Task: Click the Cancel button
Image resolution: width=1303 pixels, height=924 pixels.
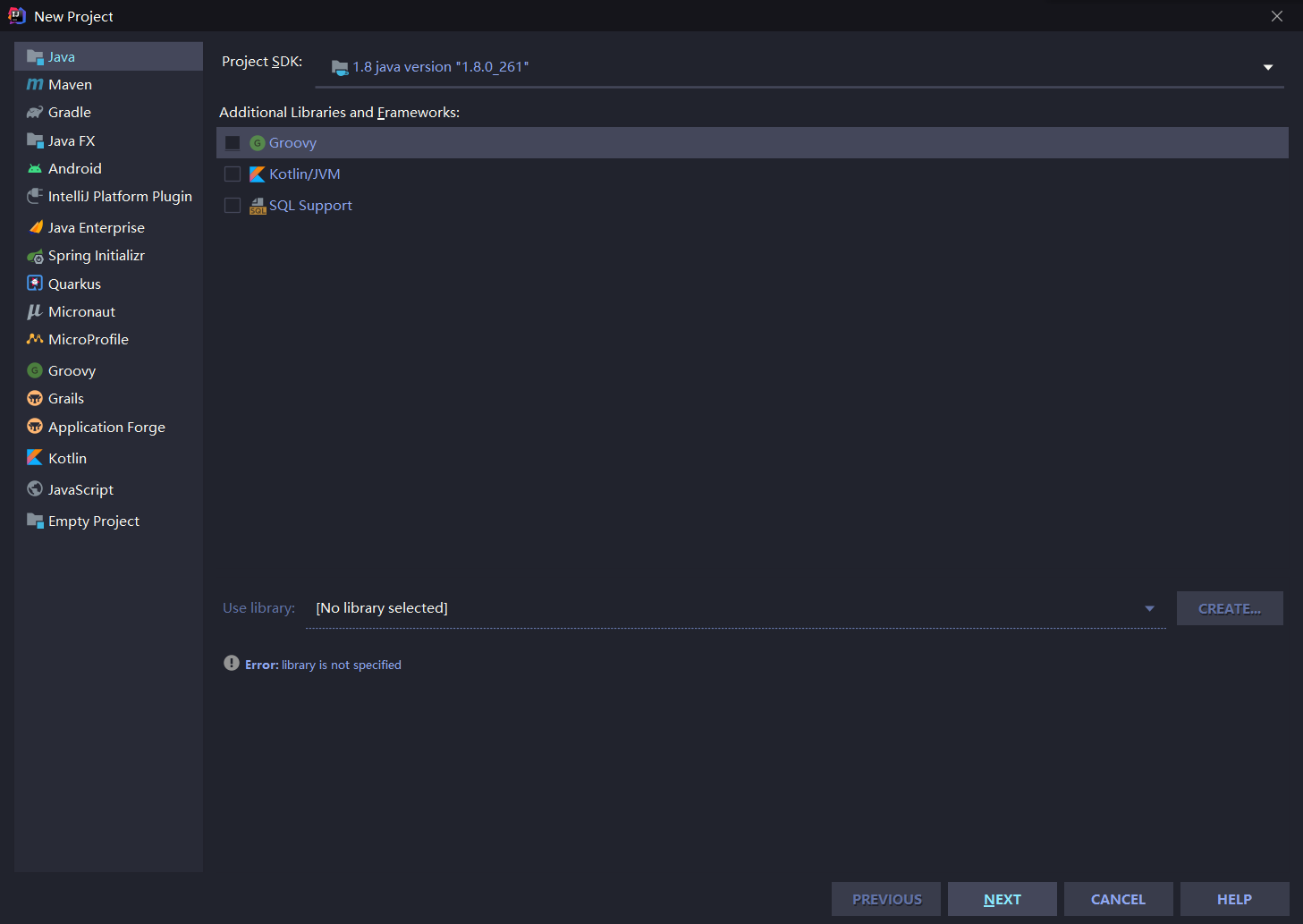Action: click(1119, 899)
